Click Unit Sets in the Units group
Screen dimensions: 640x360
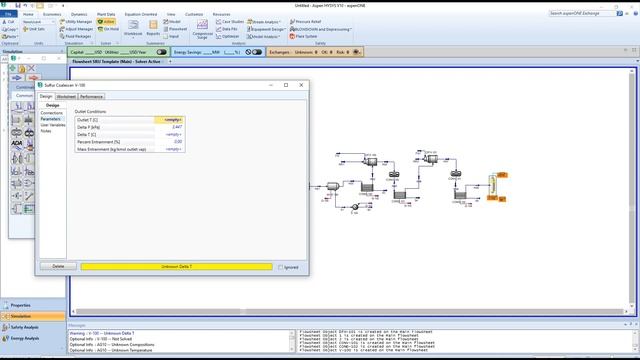click(33, 29)
